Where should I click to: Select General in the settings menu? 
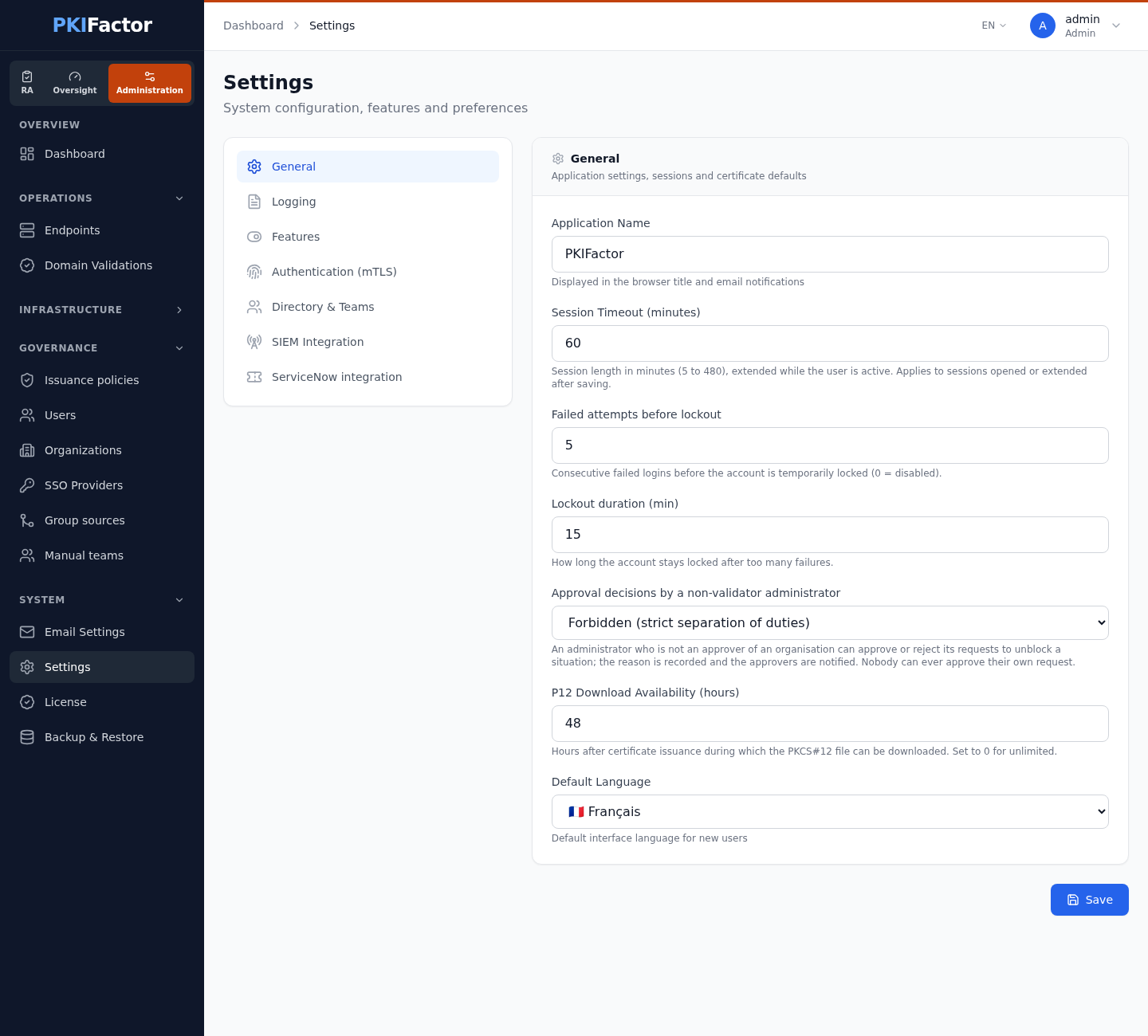368,167
